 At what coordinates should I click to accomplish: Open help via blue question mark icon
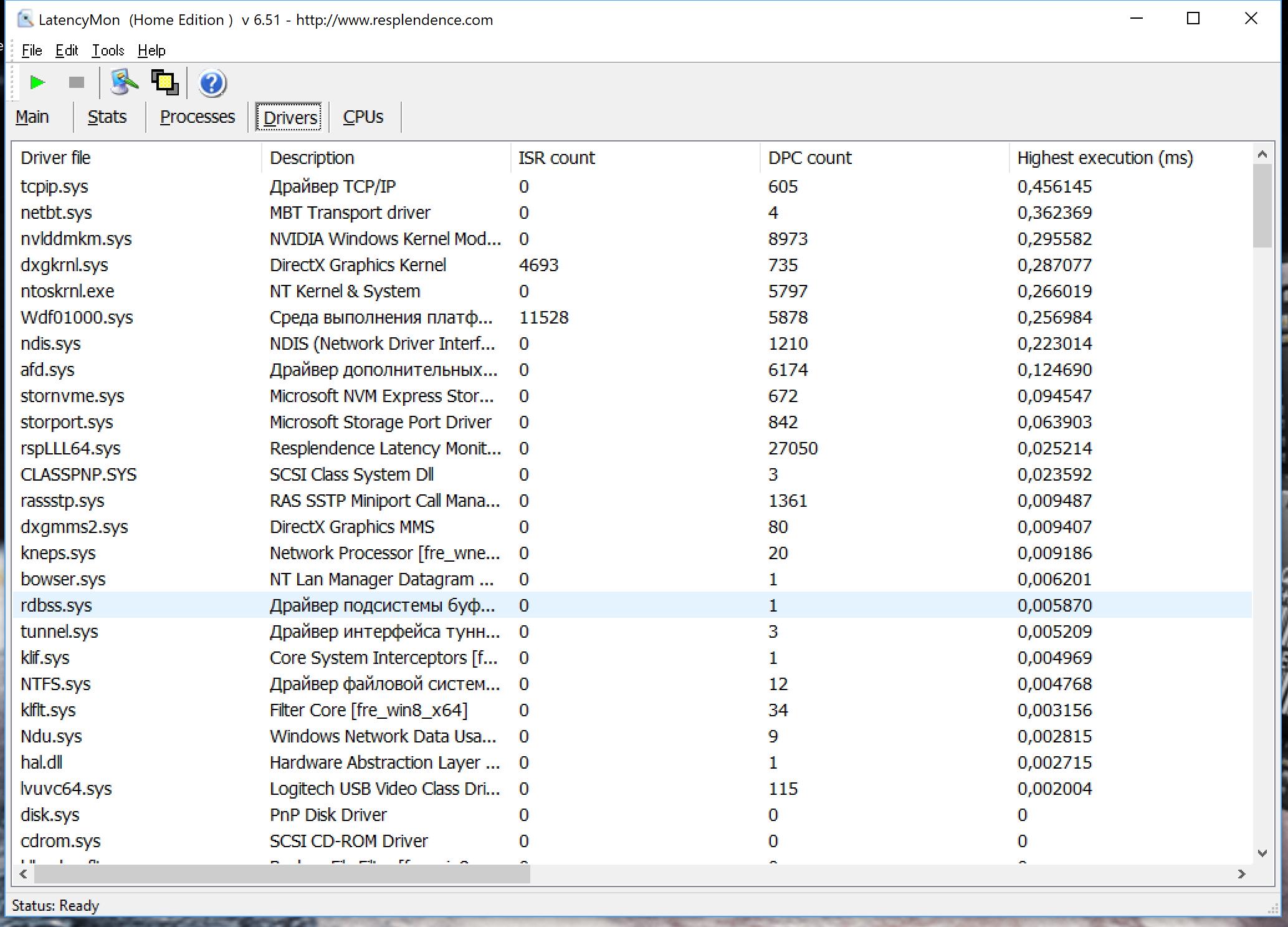pos(212,83)
